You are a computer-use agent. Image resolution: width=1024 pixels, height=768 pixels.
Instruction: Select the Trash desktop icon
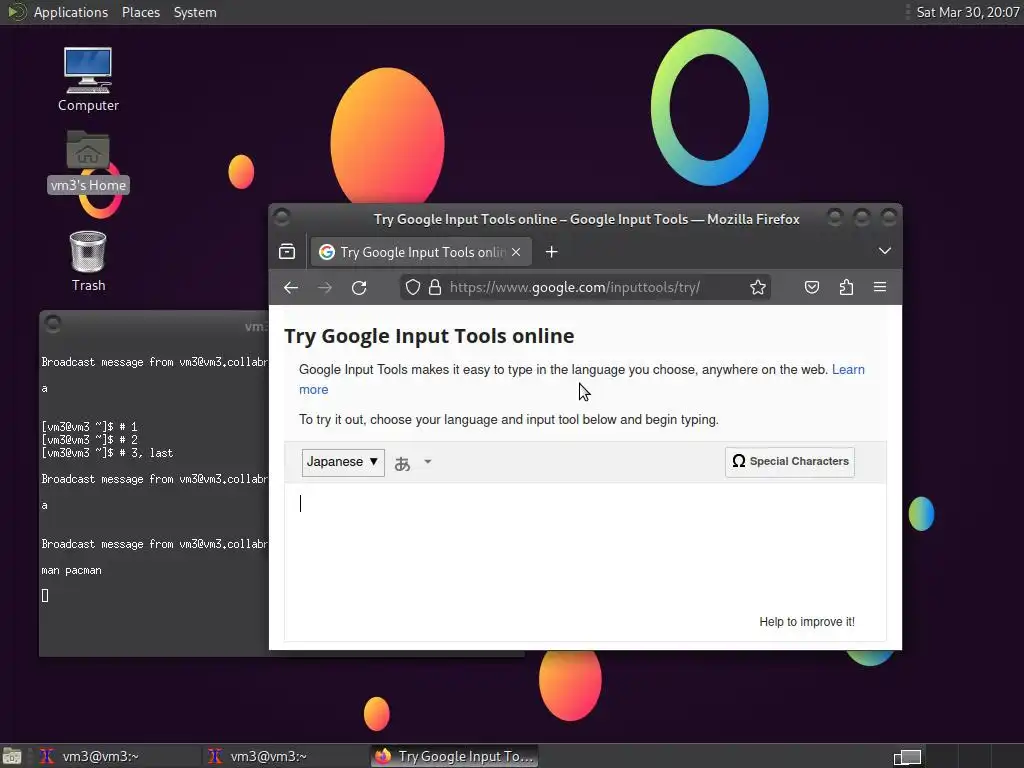click(88, 261)
